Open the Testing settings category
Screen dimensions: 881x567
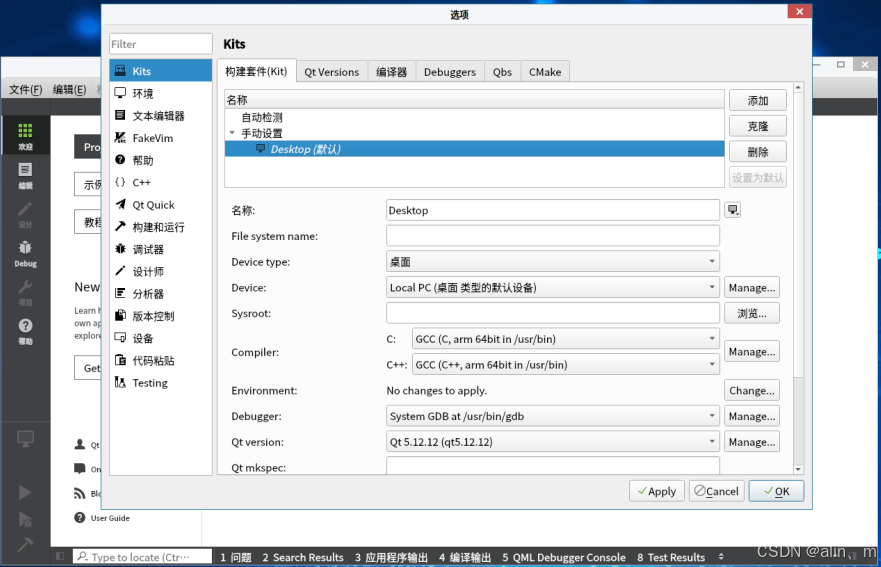pos(161,383)
